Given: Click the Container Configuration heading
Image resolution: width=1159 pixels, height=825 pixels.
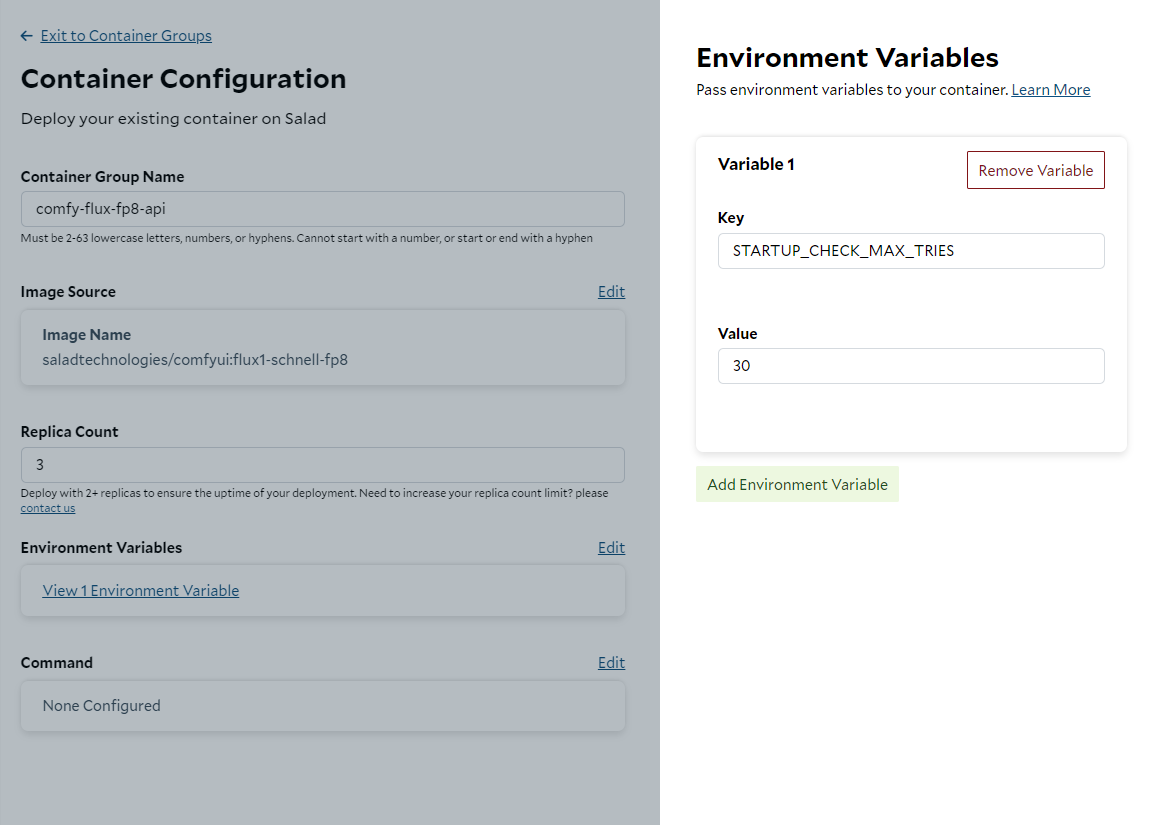Looking at the screenshot, I should tap(183, 78).
